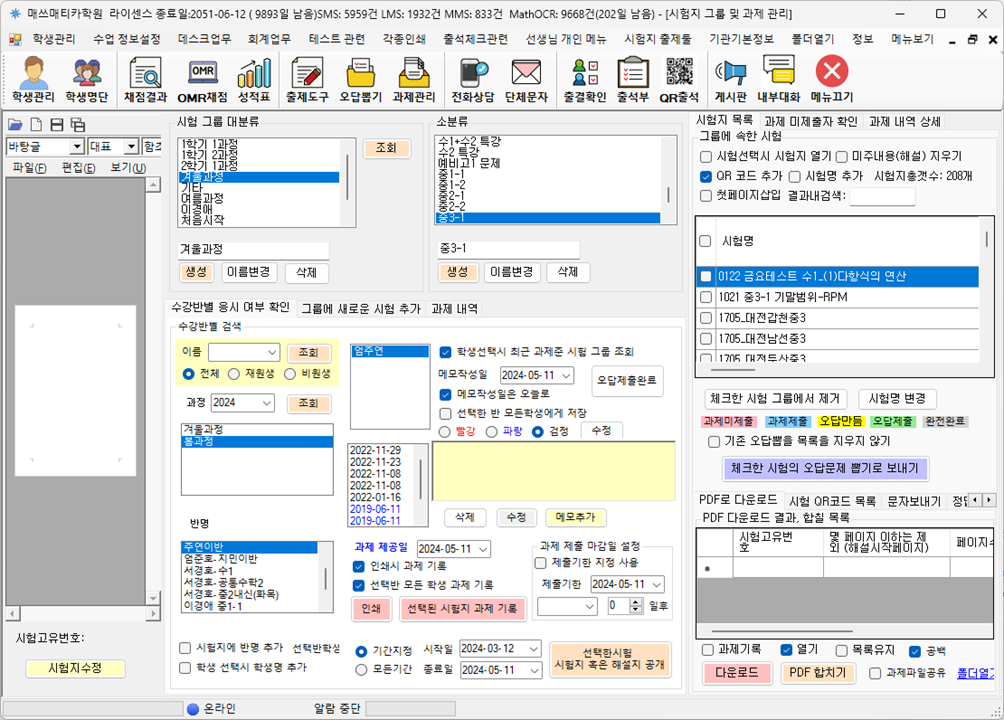The image size is (1004, 720).
Task: Open the 과제 제공일 date dropdown
Action: 484,549
